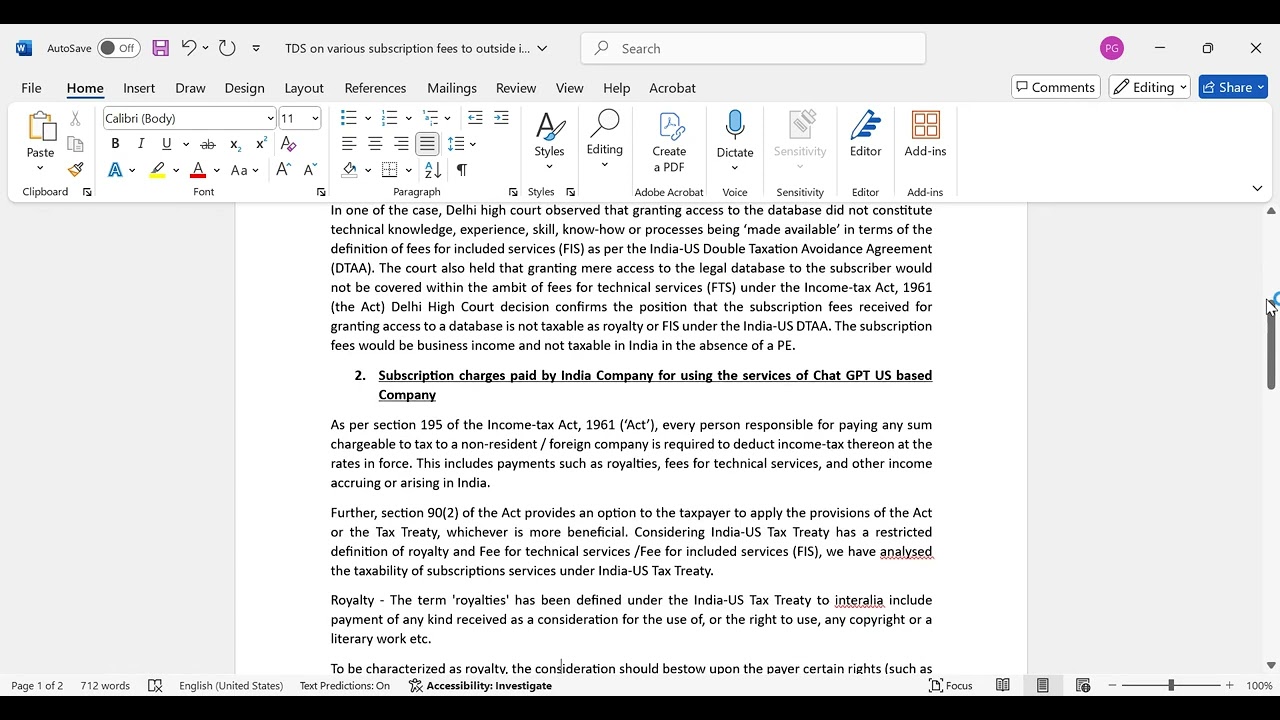Viewport: 1280px width, 720px height.
Task: Click the blue Share button
Action: point(1233,88)
